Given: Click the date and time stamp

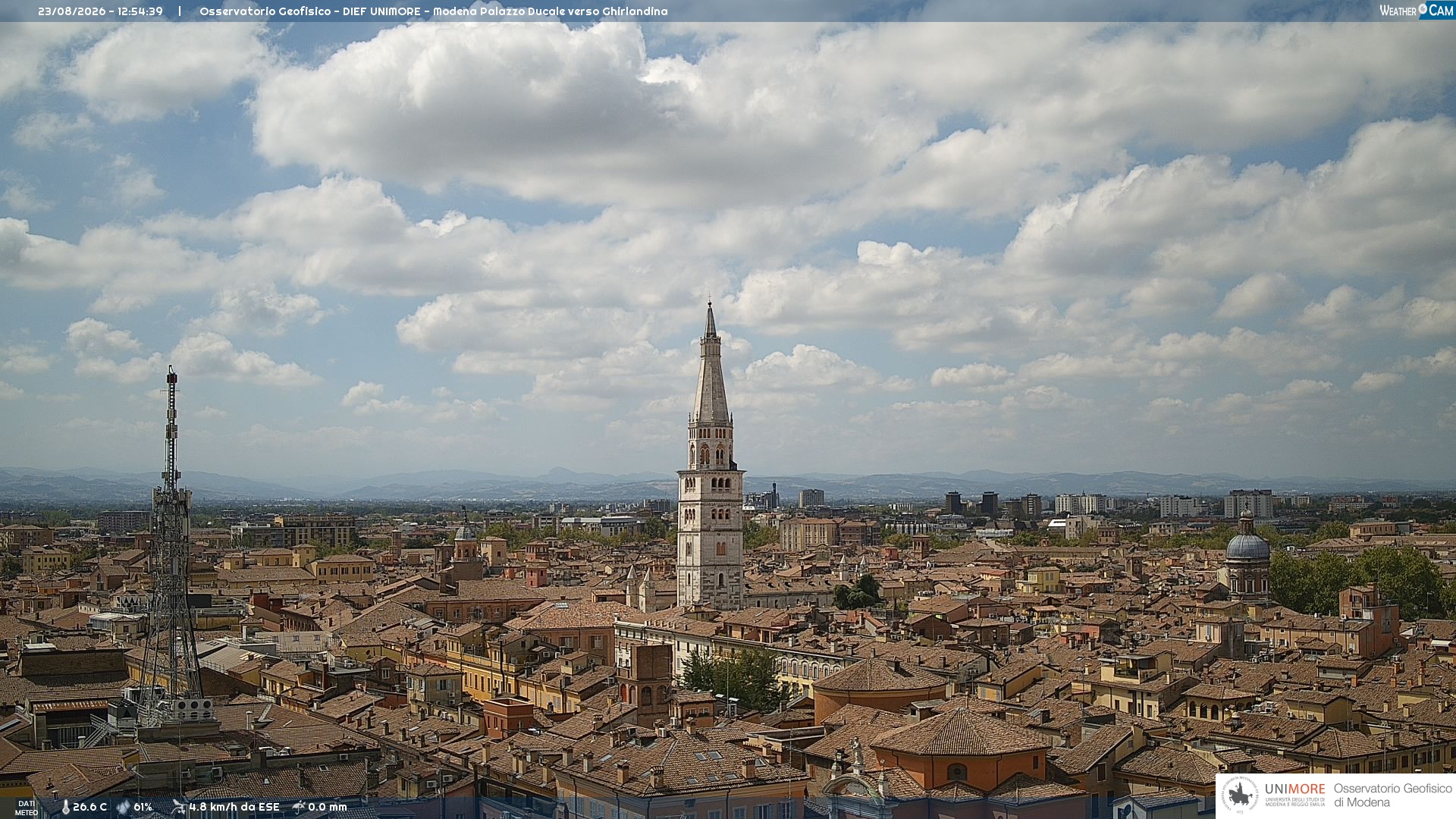Looking at the screenshot, I should click(100, 11).
